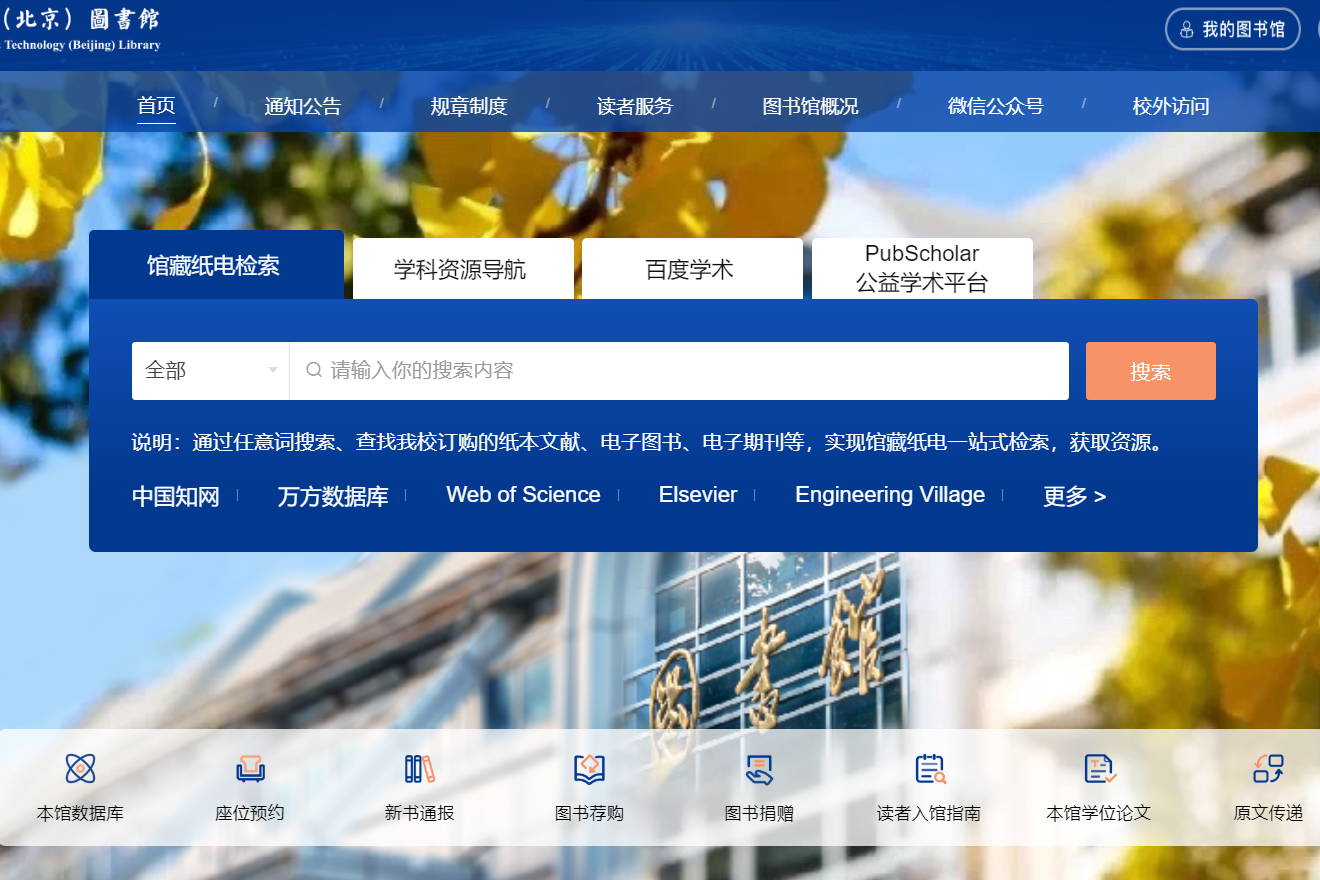Open the 读者入馆指南 guide icon
This screenshot has height=880, width=1320.
tap(929, 768)
